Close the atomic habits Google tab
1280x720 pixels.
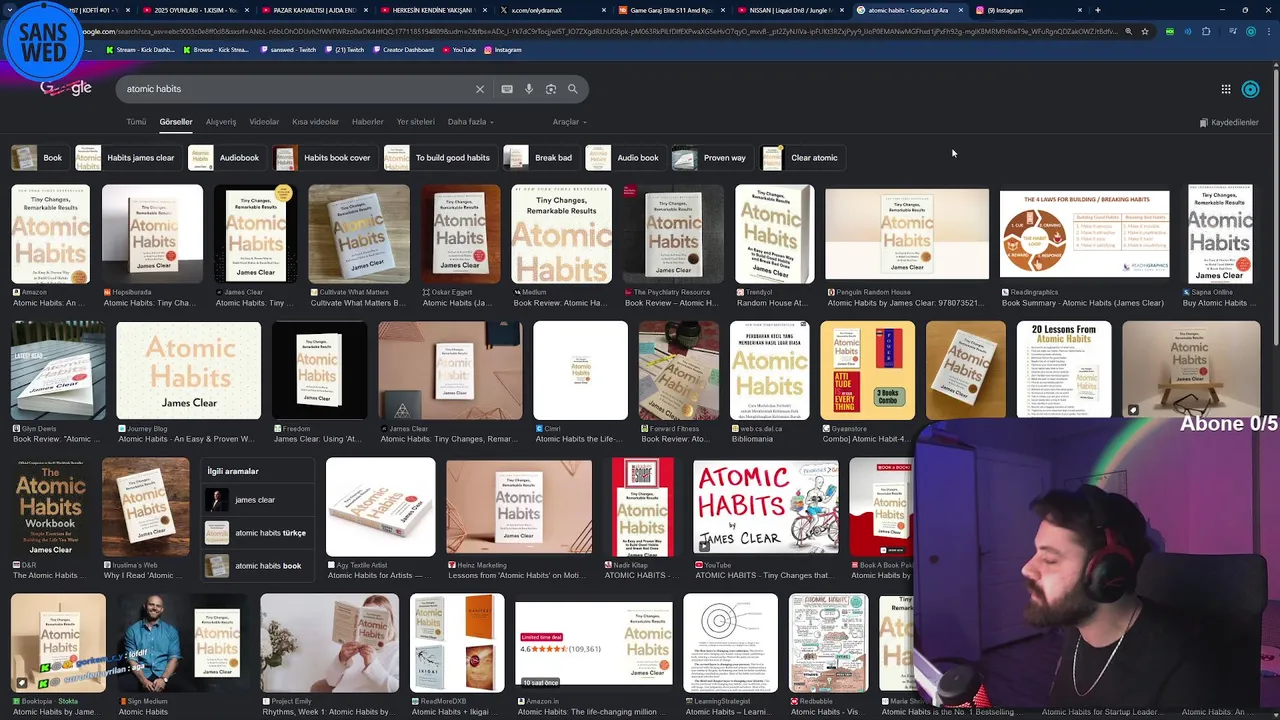tap(961, 10)
